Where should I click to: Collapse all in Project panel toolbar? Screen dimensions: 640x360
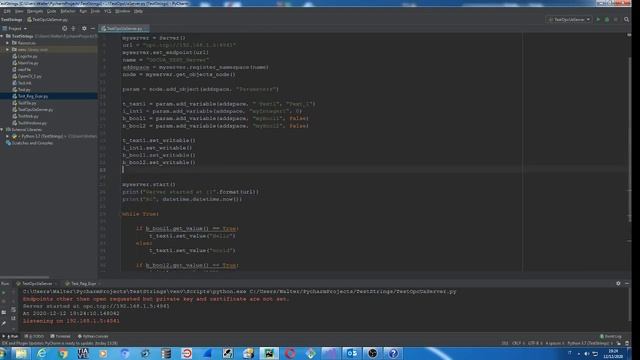pyautogui.click(x=73, y=29)
